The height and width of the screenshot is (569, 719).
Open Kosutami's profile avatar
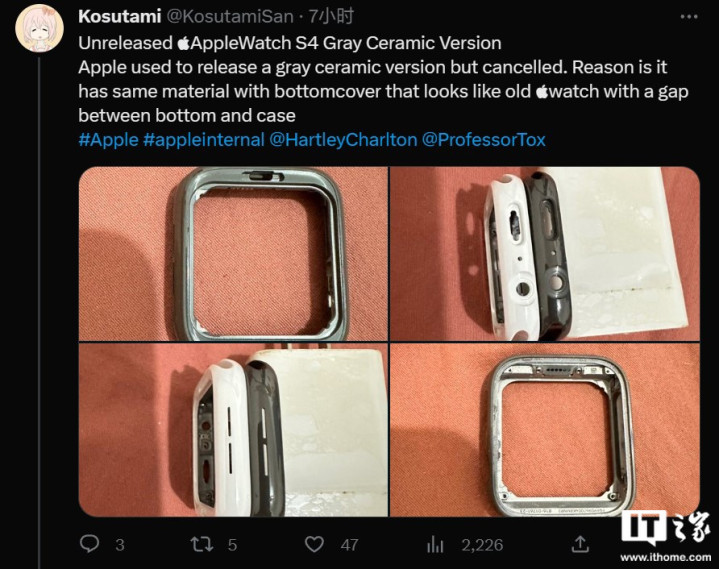(39, 28)
